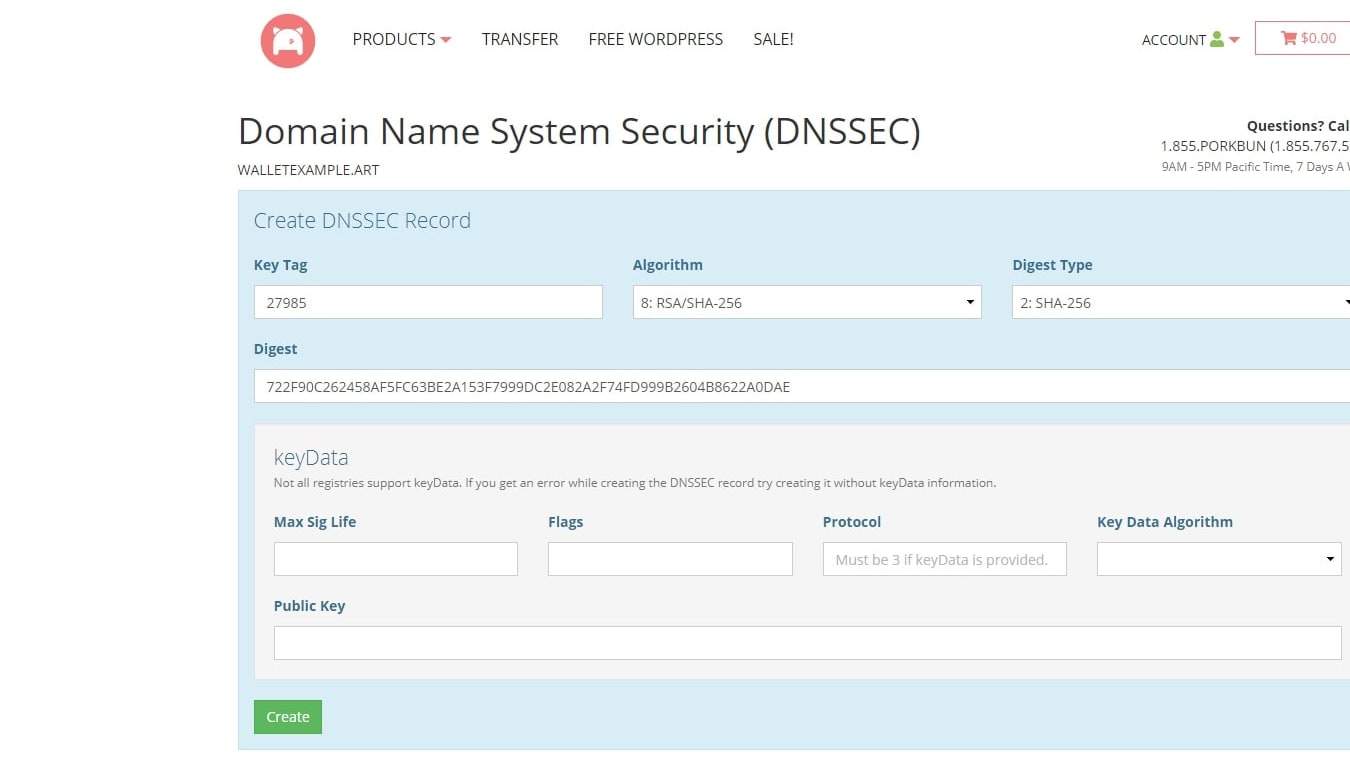The image size is (1350, 760).
Task: Open the Key Data Algorithm dropdown
Action: coord(1219,559)
